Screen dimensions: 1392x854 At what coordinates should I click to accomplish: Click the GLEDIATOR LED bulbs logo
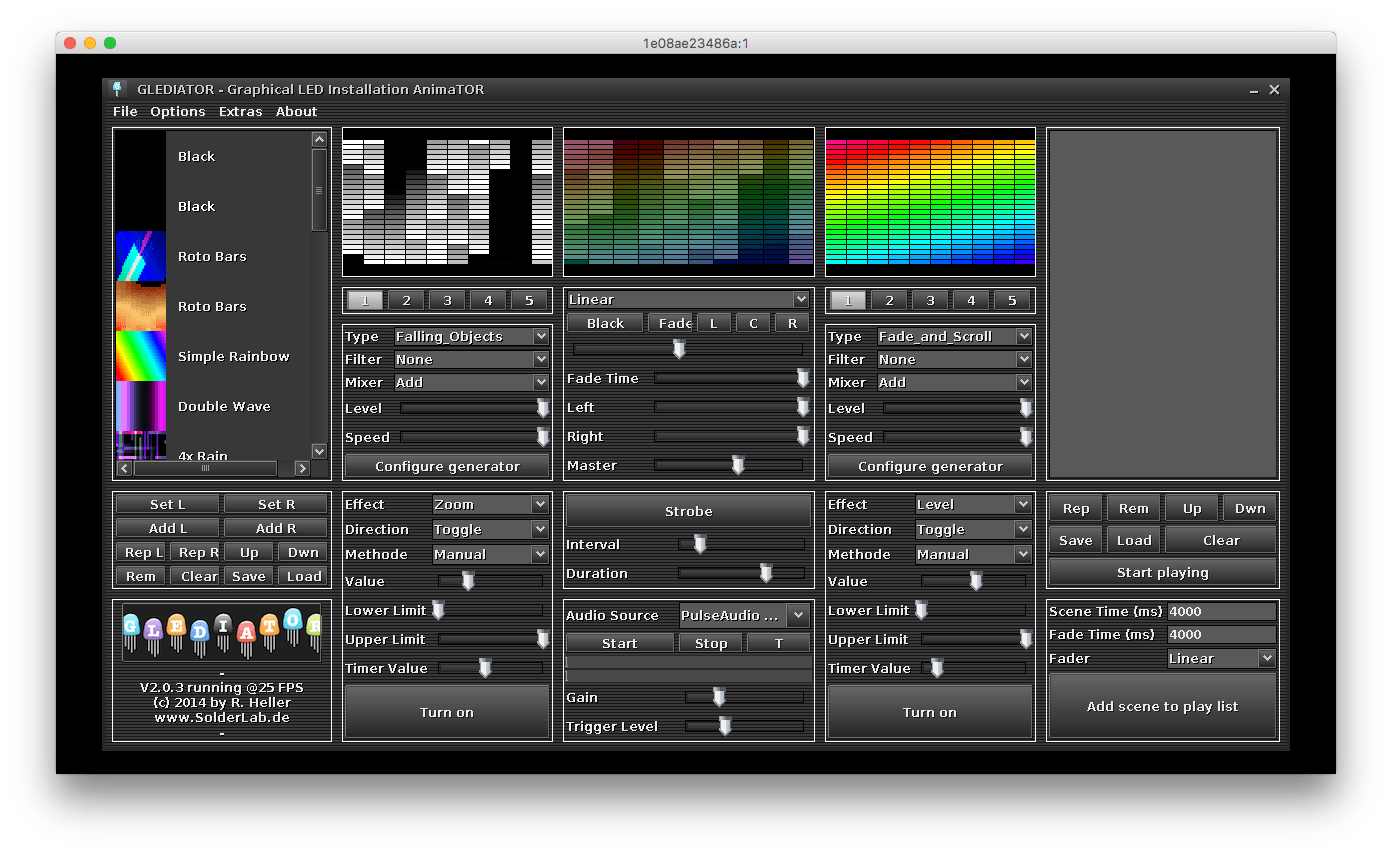tap(221, 631)
